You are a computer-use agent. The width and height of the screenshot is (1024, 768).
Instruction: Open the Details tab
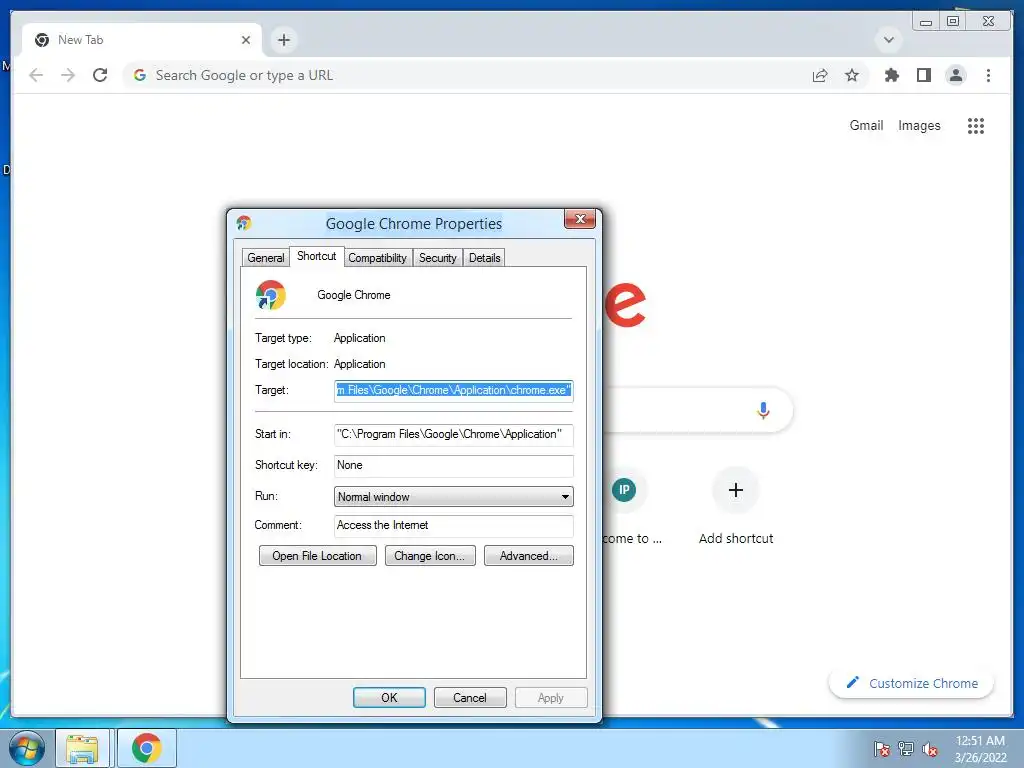click(485, 258)
